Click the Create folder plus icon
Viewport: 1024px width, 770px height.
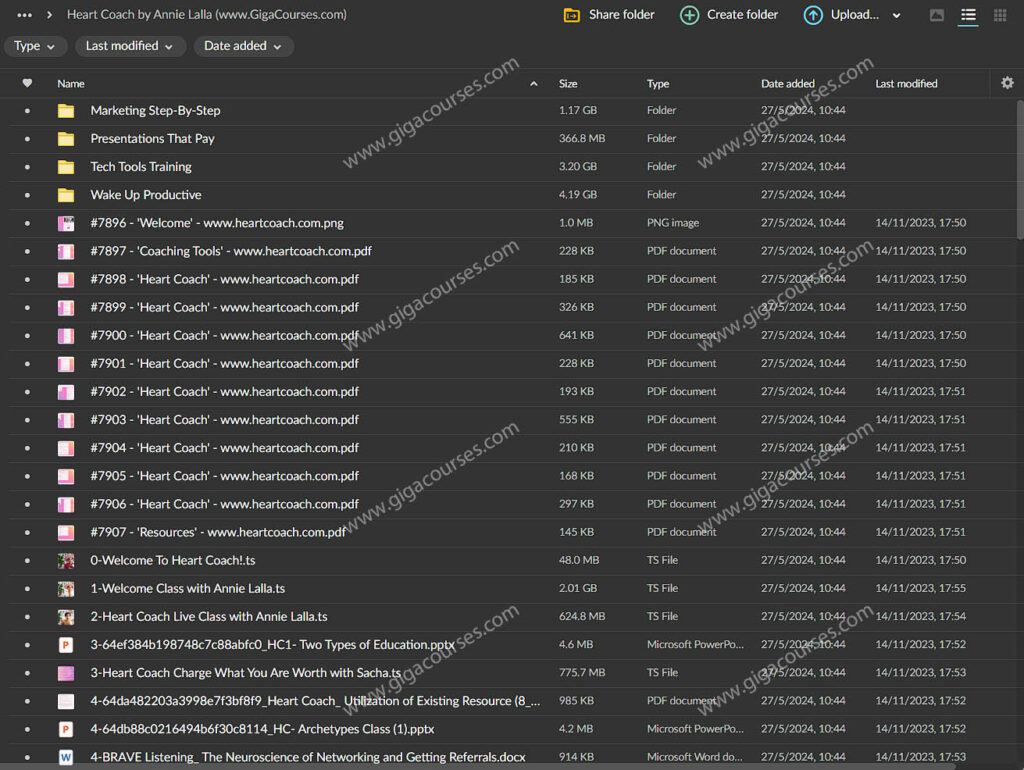pyautogui.click(x=689, y=15)
